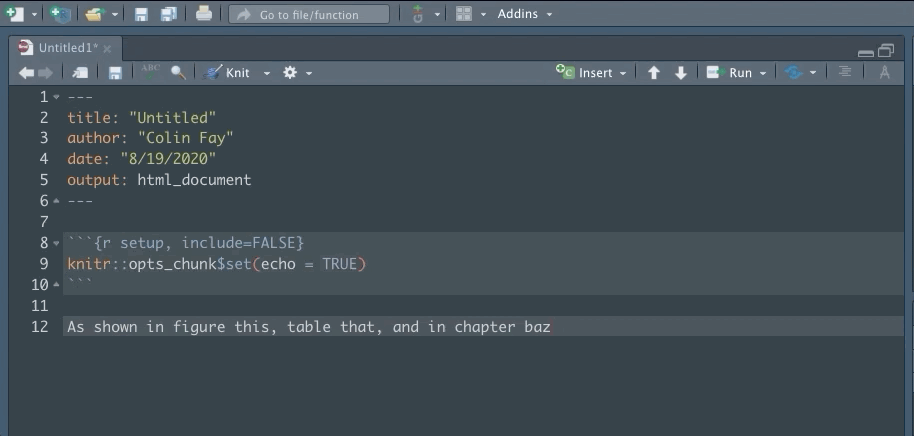914x436 pixels.
Task: Click the Create Project icon
Action: [59, 14]
